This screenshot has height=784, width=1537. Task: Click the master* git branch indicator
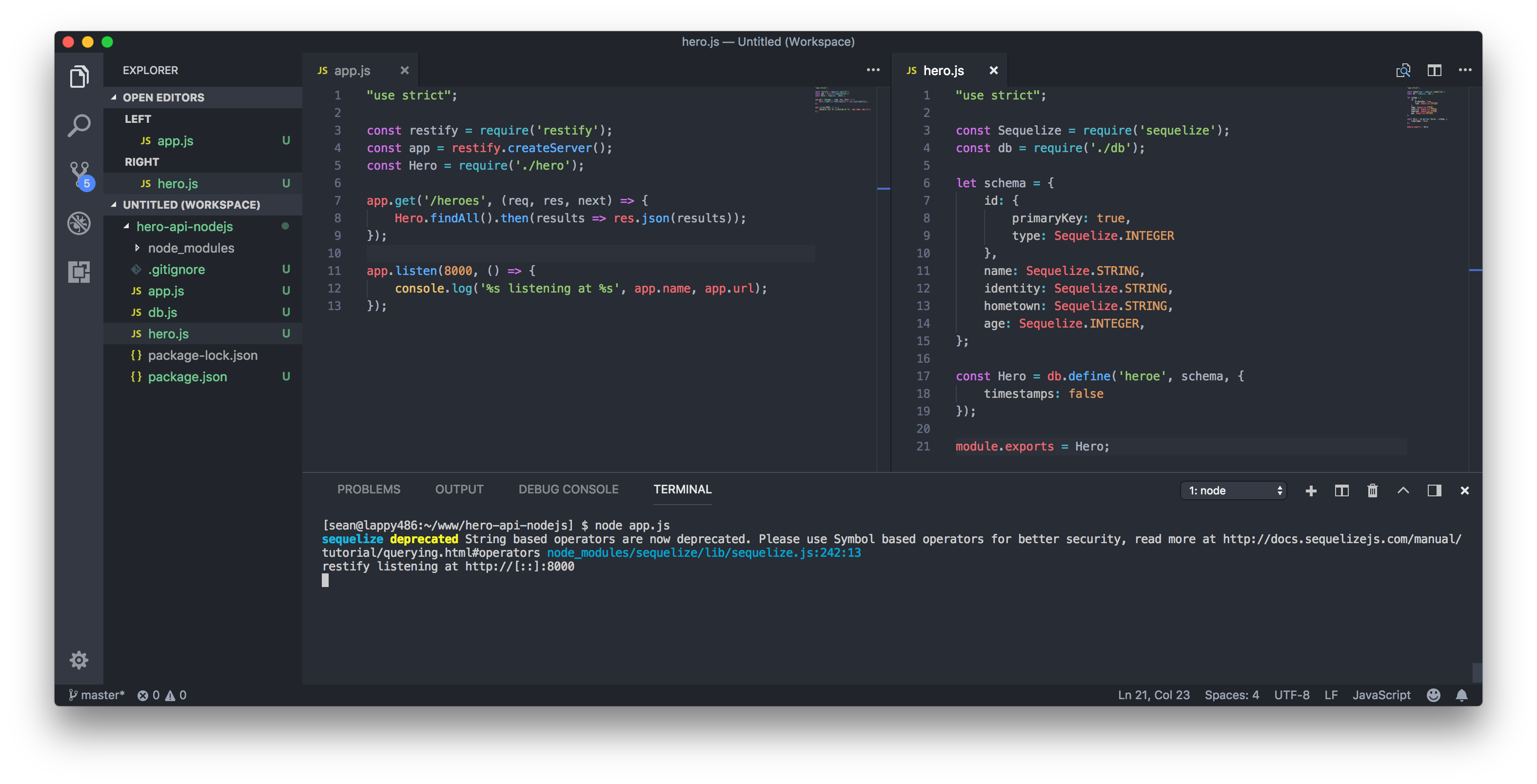pyautogui.click(x=97, y=695)
